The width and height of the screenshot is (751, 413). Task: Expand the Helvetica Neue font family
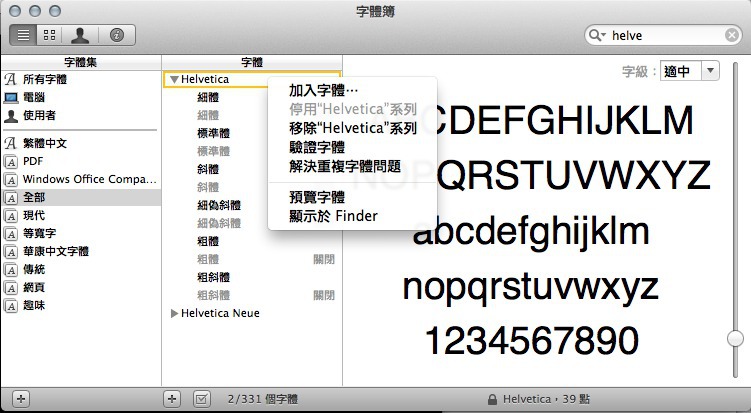point(174,313)
